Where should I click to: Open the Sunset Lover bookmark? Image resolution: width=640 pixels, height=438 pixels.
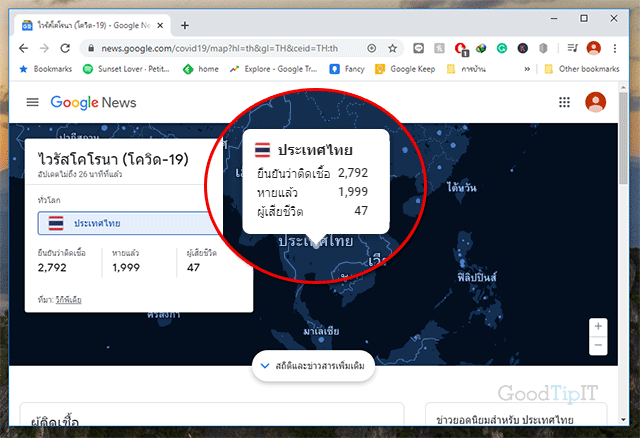[x=126, y=69]
